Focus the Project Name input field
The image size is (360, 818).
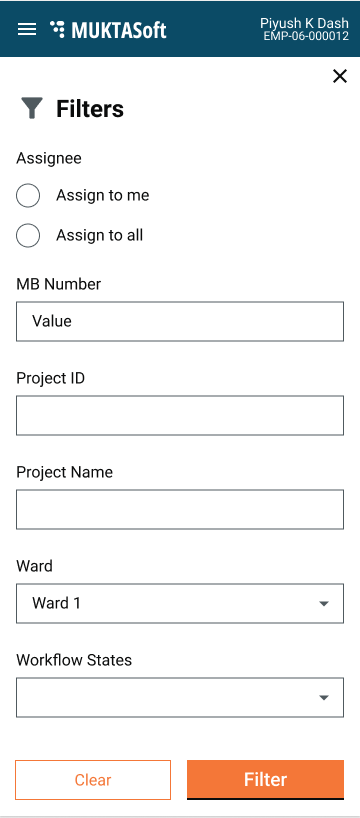click(x=180, y=509)
